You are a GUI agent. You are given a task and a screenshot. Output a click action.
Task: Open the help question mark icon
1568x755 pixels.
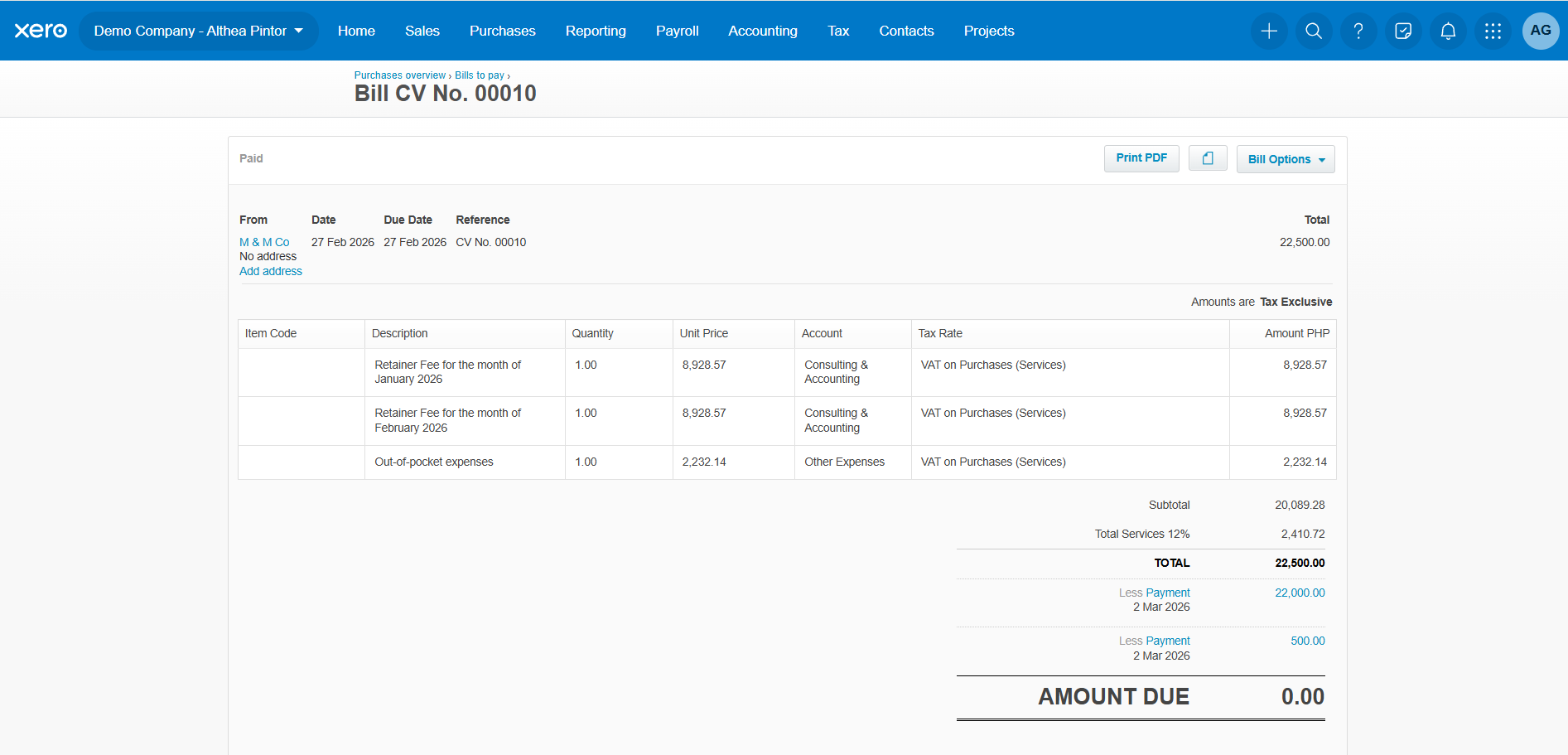[1358, 31]
